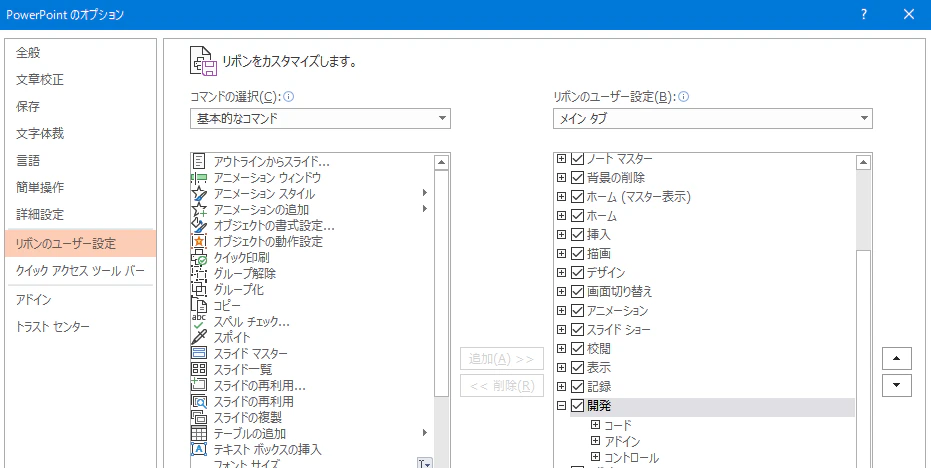Toggle the ホーム (マスター表示) checkbox

tap(577, 197)
